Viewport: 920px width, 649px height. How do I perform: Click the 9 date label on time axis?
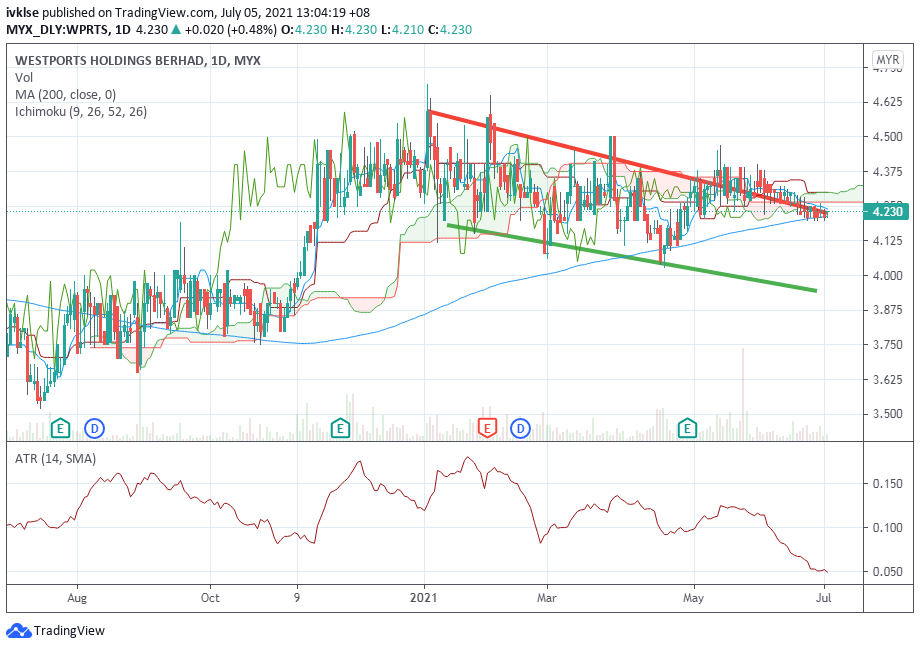297,598
